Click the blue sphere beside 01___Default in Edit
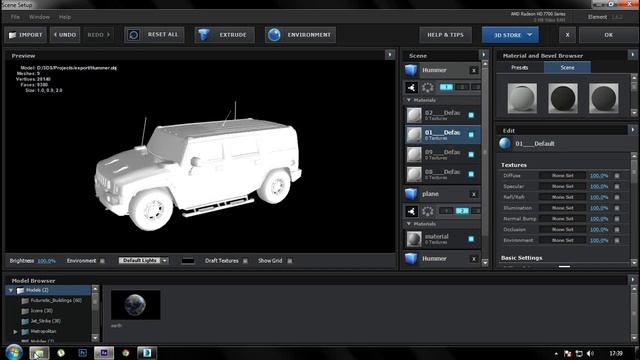The height and width of the screenshot is (360, 640). (505, 144)
